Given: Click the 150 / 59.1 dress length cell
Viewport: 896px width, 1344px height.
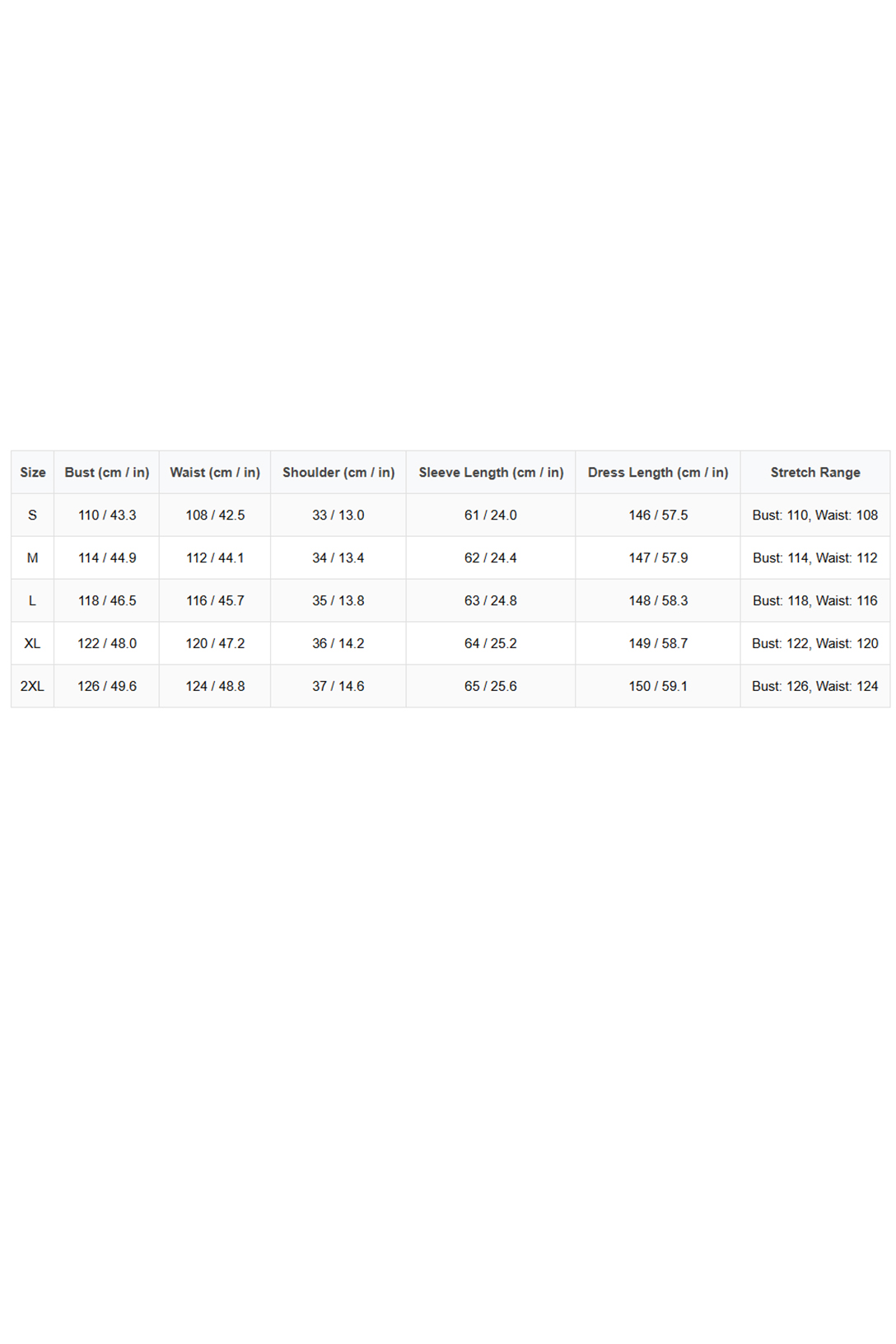Looking at the screenshot, I should coord(658,687).
